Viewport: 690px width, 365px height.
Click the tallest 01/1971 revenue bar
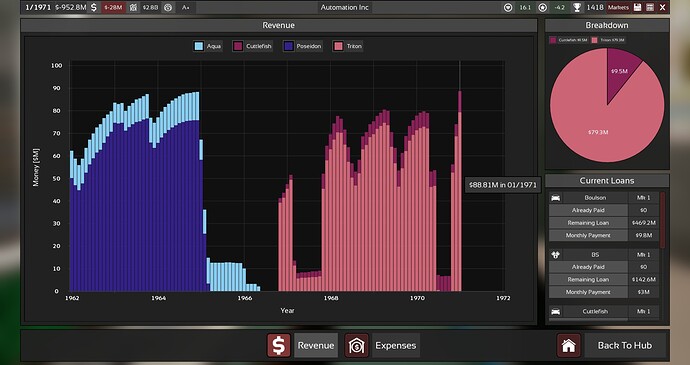(x=460, y=191)
